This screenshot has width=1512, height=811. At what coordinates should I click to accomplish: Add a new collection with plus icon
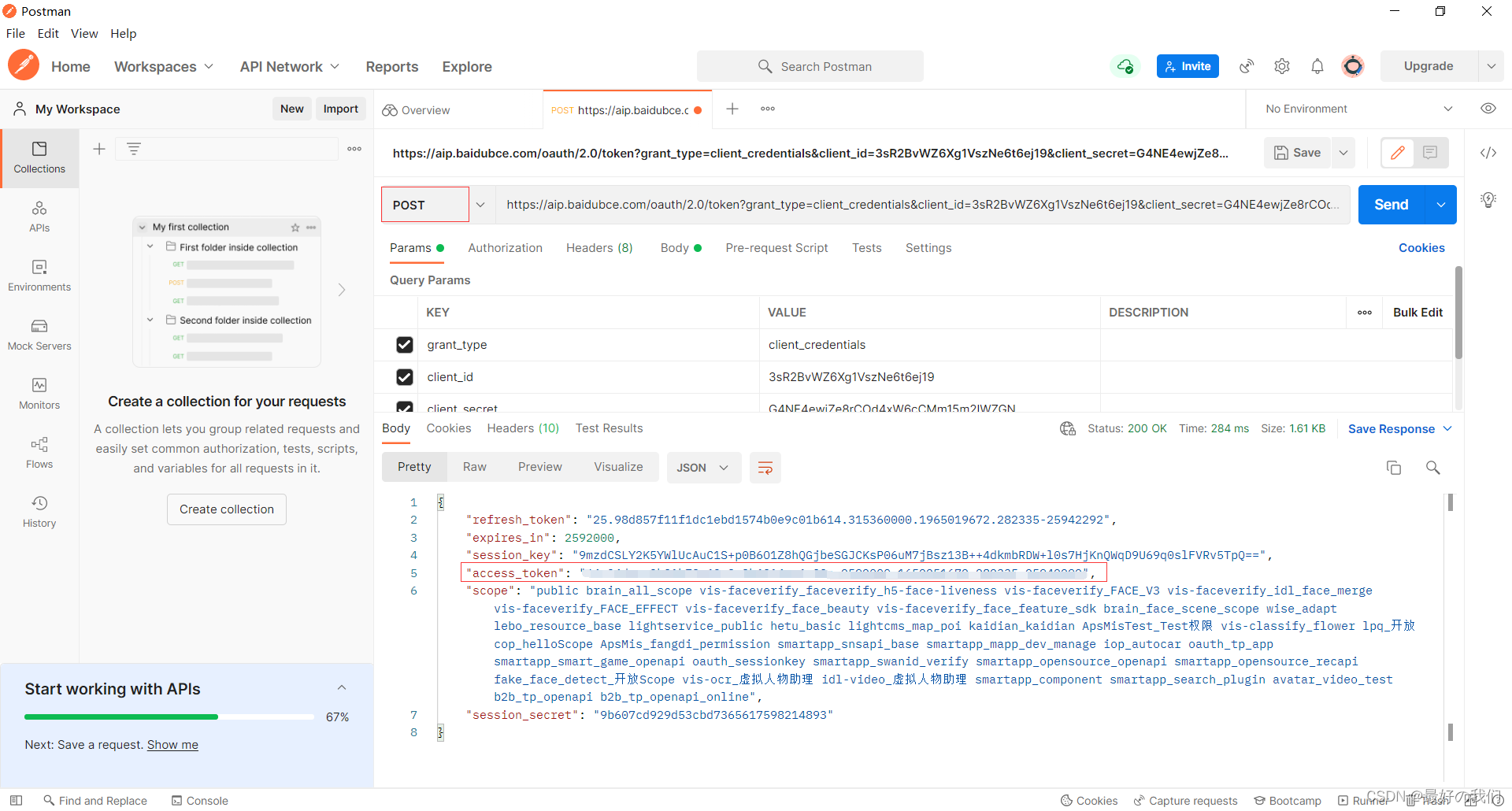click(99, 149)
